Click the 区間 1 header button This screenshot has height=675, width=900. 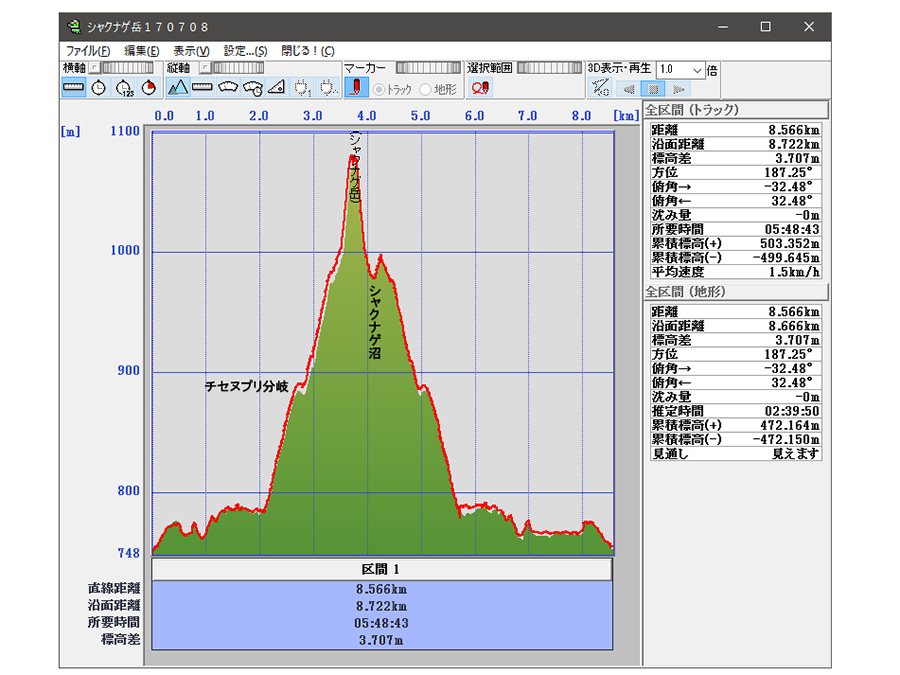(x=380, y=569)
